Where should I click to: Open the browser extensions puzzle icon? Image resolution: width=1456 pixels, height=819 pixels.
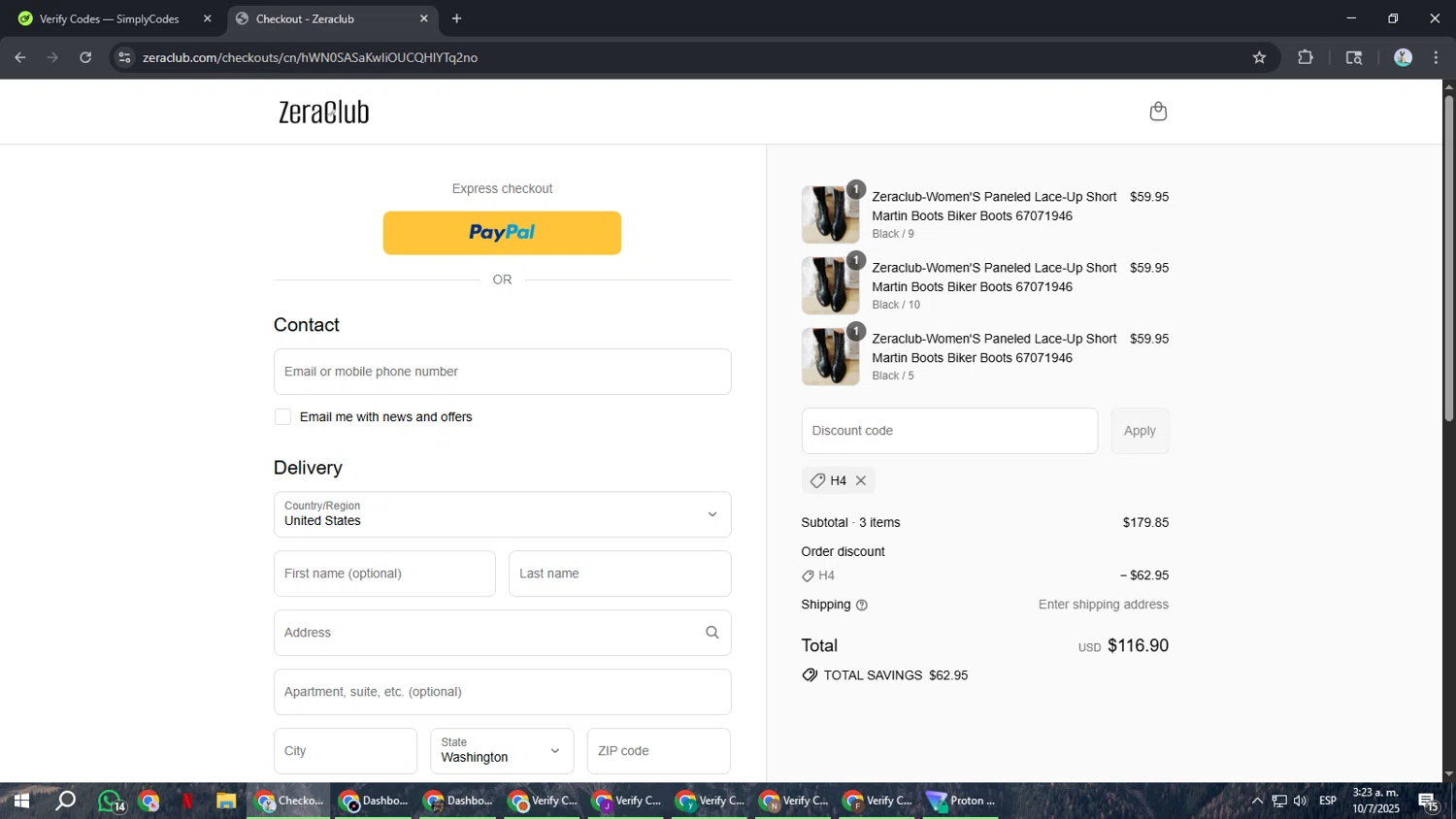[x=1306, y=57]
